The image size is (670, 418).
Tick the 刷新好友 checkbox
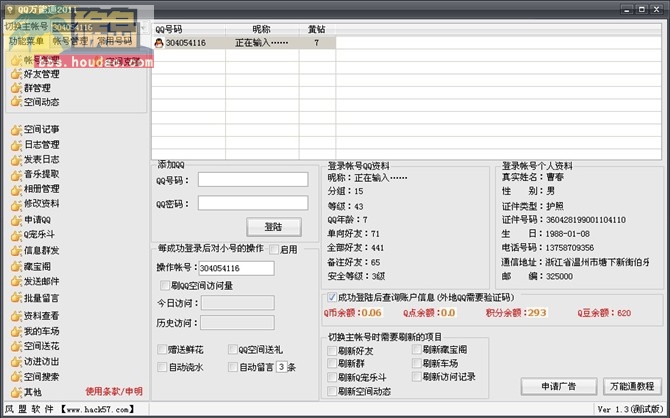pos(332,351)
